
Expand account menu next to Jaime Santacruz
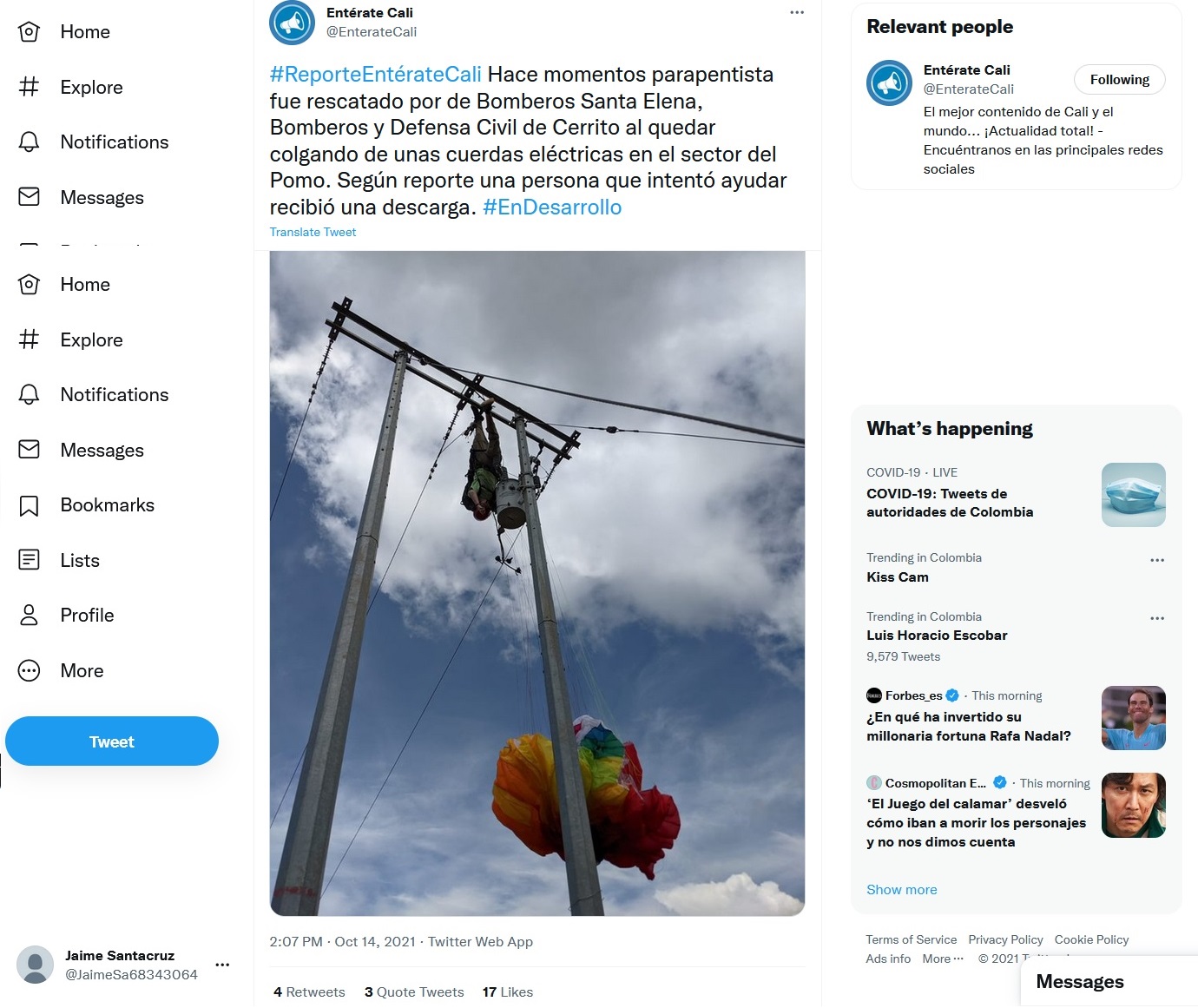tap(222, 965)
